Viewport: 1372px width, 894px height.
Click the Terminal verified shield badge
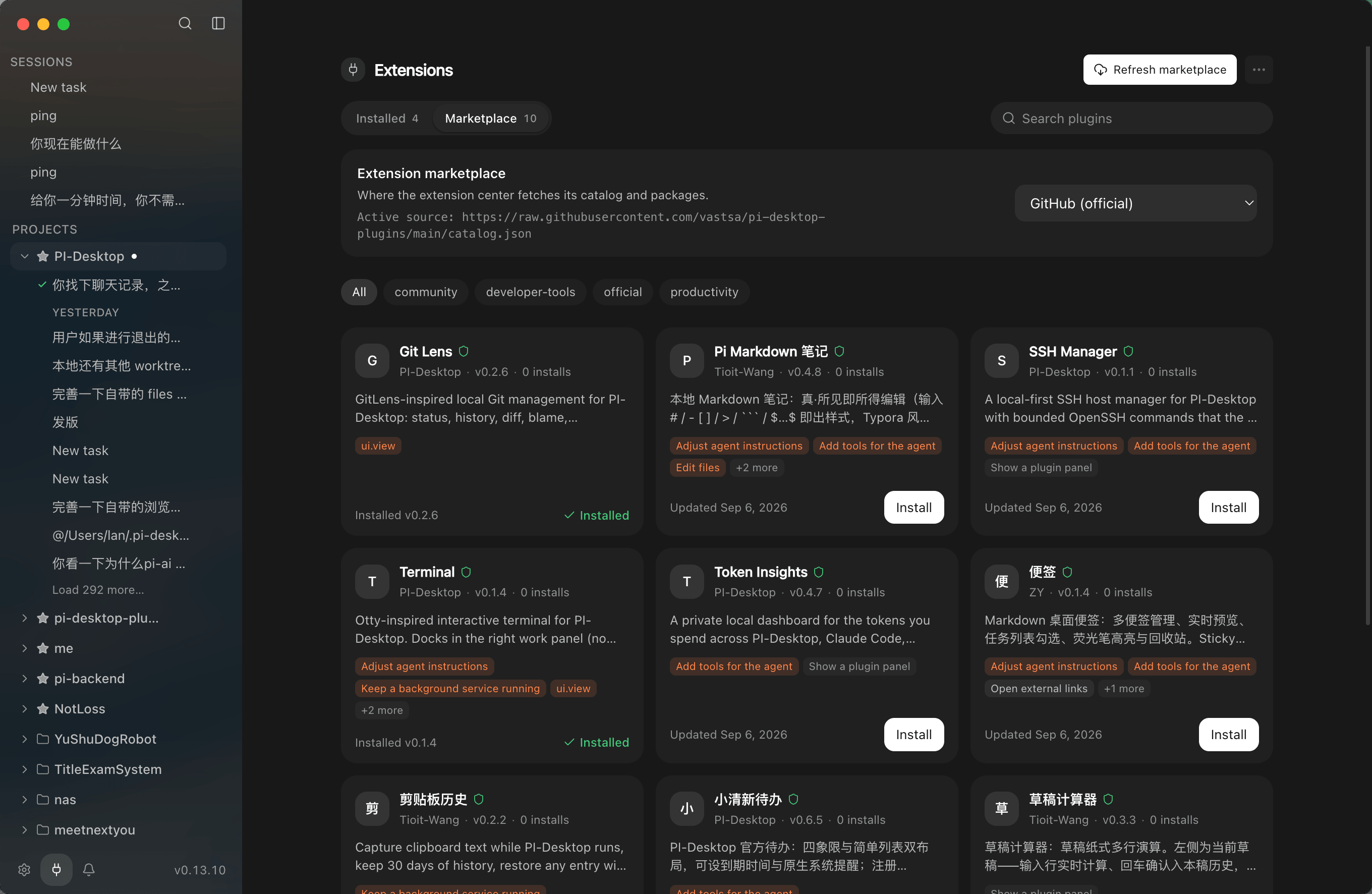pos(467,572)
